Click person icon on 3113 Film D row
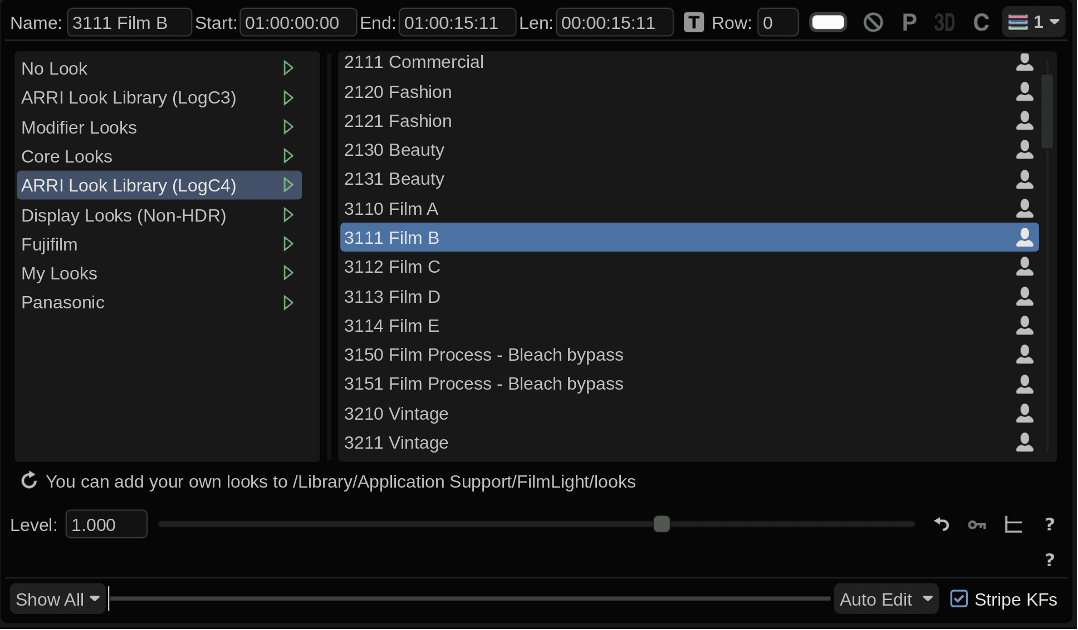The image size is (1078, 630). coord(1024,296)
